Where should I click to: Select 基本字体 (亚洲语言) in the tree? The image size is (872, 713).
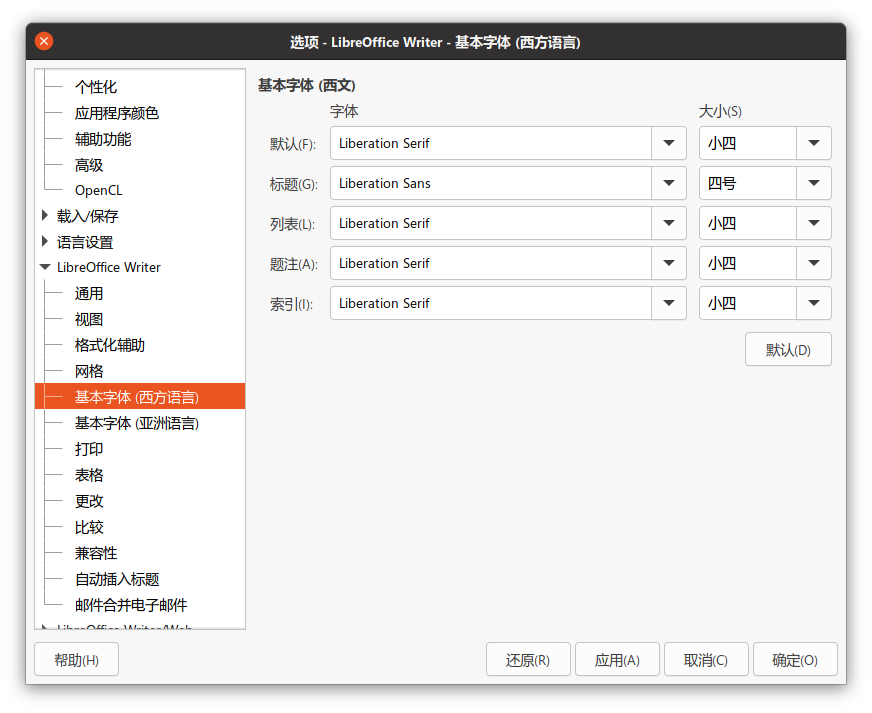click(137, 423)
